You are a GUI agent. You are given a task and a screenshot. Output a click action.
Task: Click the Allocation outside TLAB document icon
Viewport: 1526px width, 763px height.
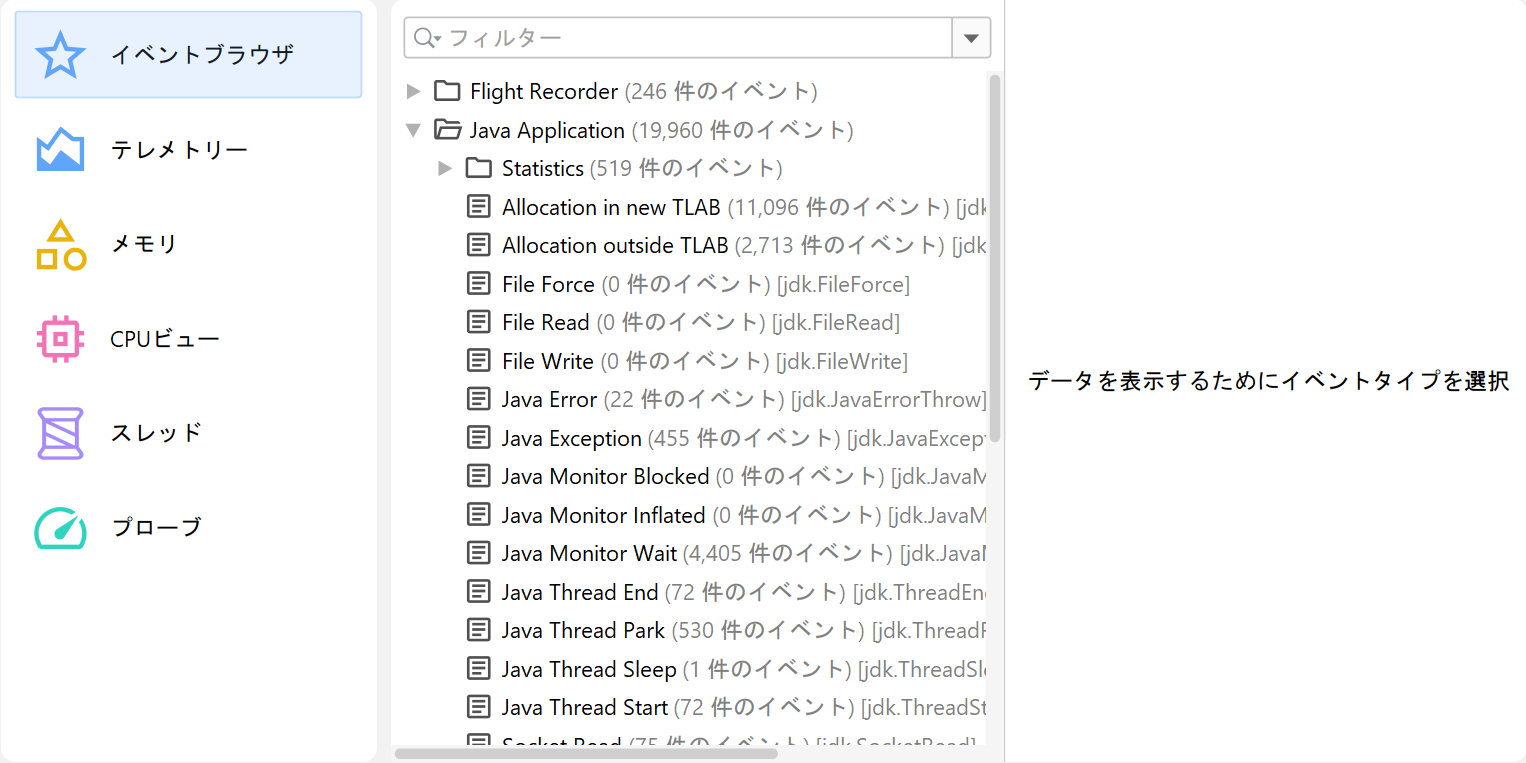point(480,245)
